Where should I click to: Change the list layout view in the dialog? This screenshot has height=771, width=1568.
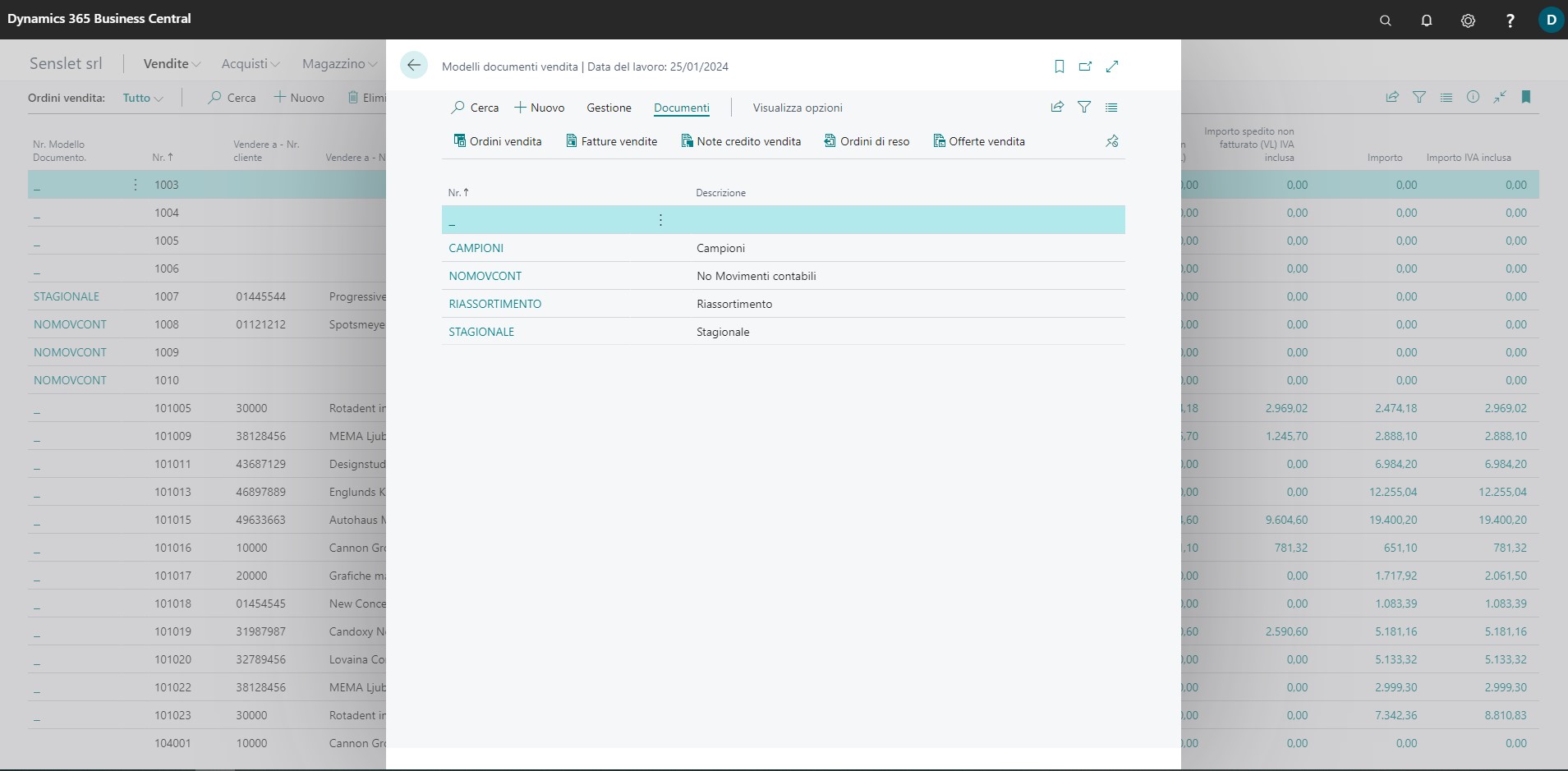(1111, 107)
